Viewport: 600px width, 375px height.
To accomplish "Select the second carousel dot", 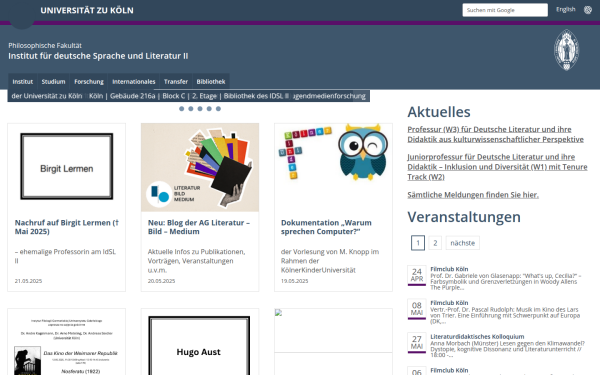I will (191, 109).
